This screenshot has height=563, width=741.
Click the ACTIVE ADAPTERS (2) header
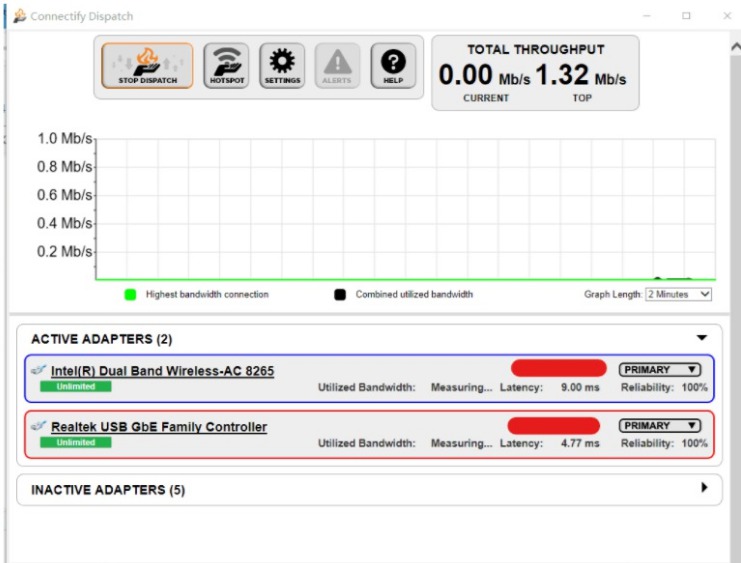[x=102, y=339]
